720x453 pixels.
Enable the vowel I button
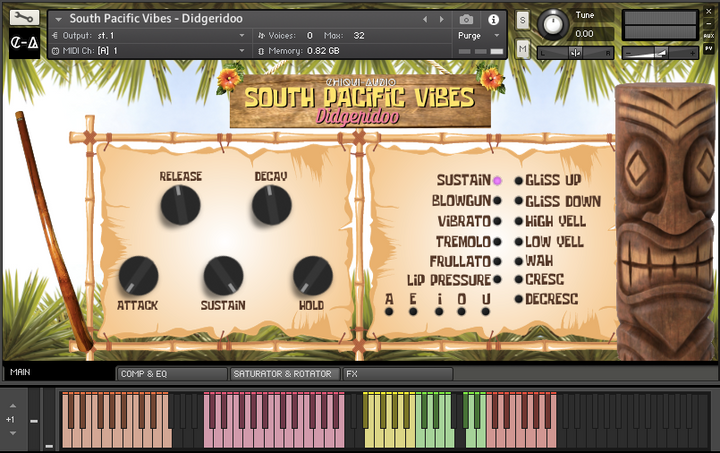[x=439, y=312]
